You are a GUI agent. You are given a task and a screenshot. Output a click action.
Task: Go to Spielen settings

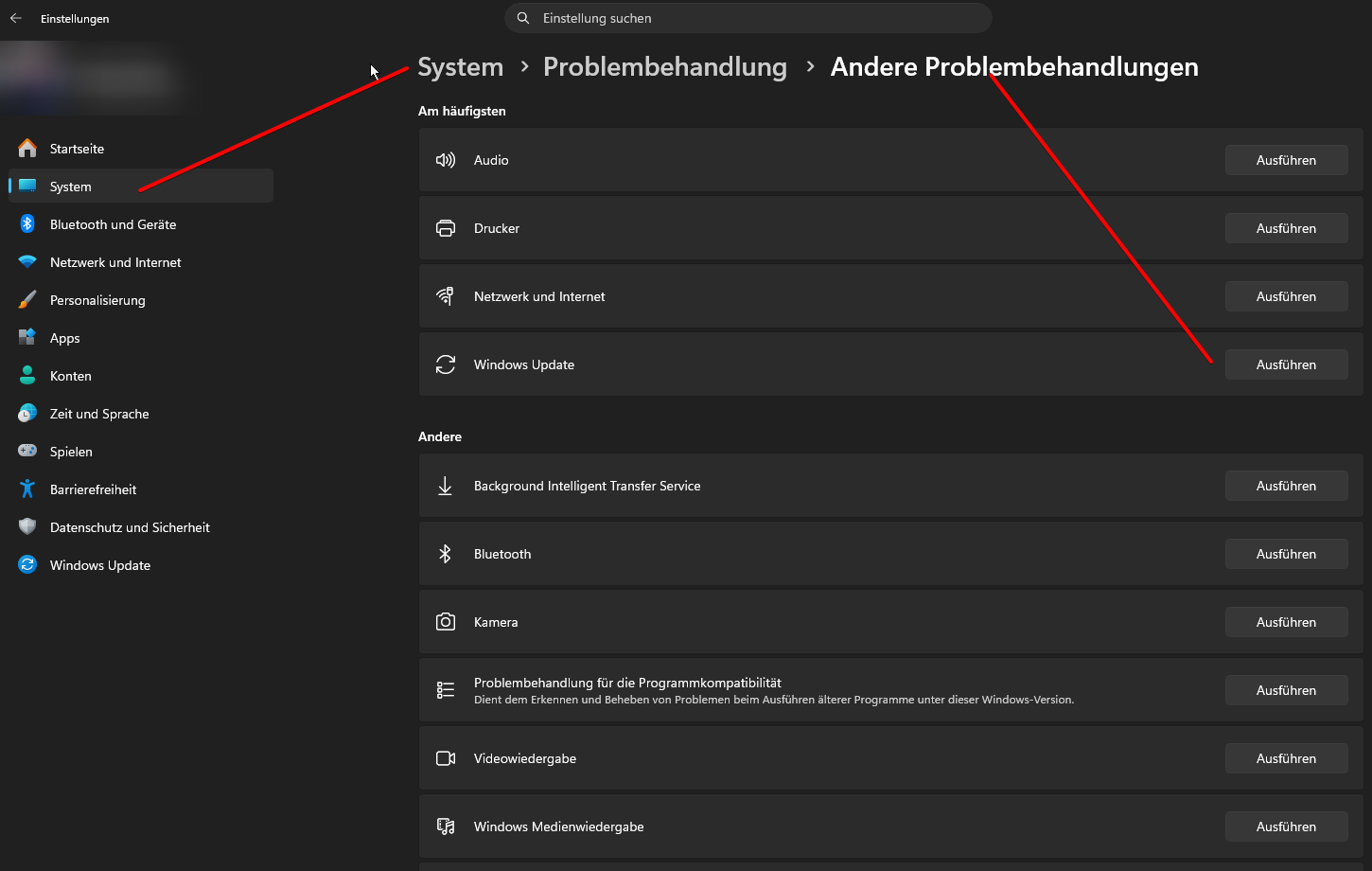[x=141, y=452]
